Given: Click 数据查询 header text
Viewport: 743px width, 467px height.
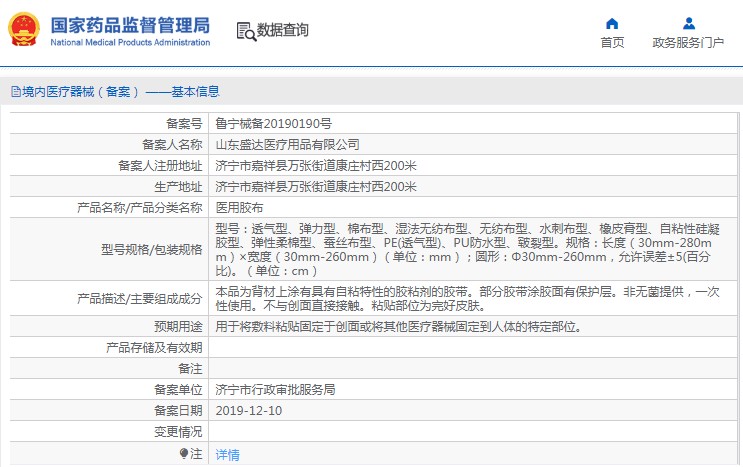Looking at the screenshot, I should pos(282,30).
